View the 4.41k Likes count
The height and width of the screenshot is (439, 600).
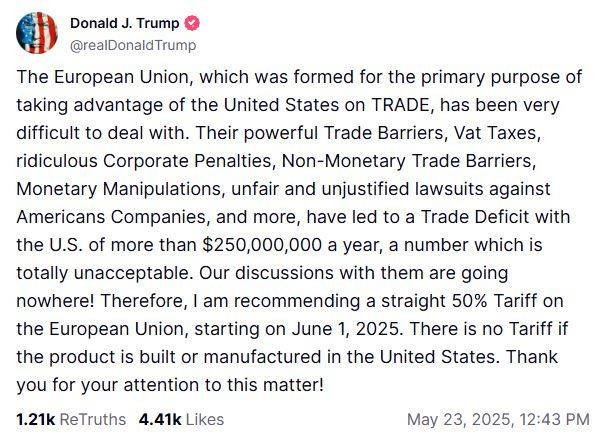[x=160, y=419]
